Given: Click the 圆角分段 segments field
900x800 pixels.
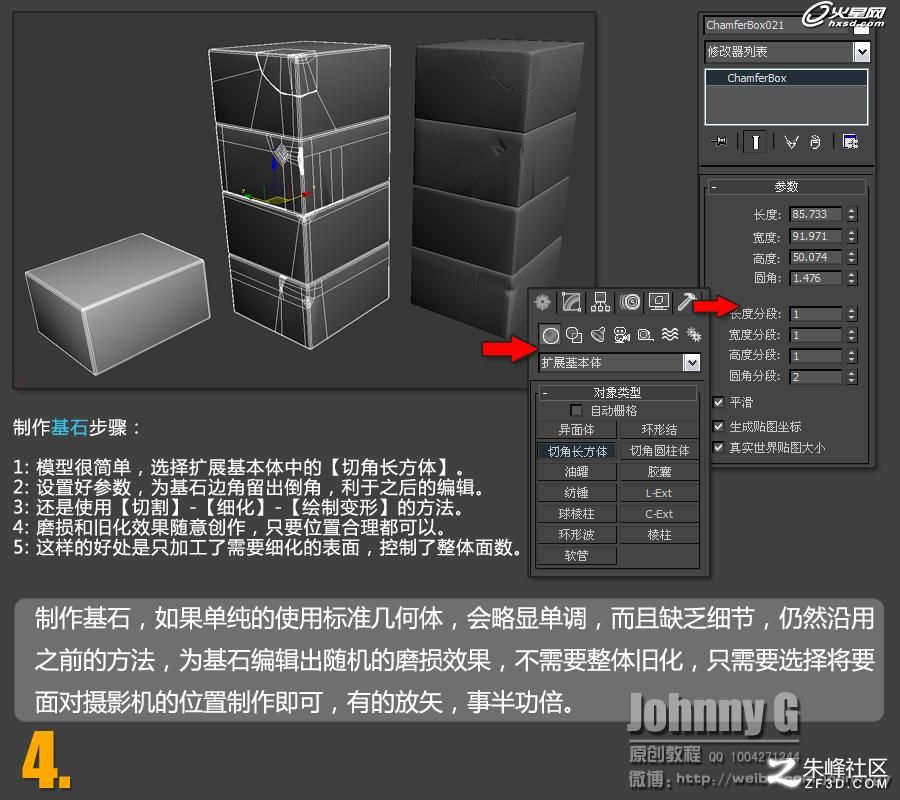Looking at the screenshot, I should point(815,376).
